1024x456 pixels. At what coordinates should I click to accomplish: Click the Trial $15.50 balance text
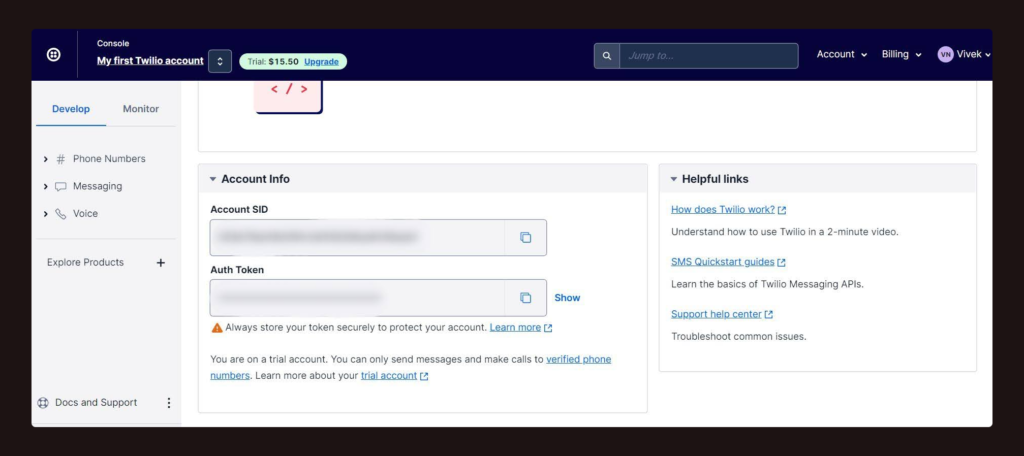[x=273, y=62]
